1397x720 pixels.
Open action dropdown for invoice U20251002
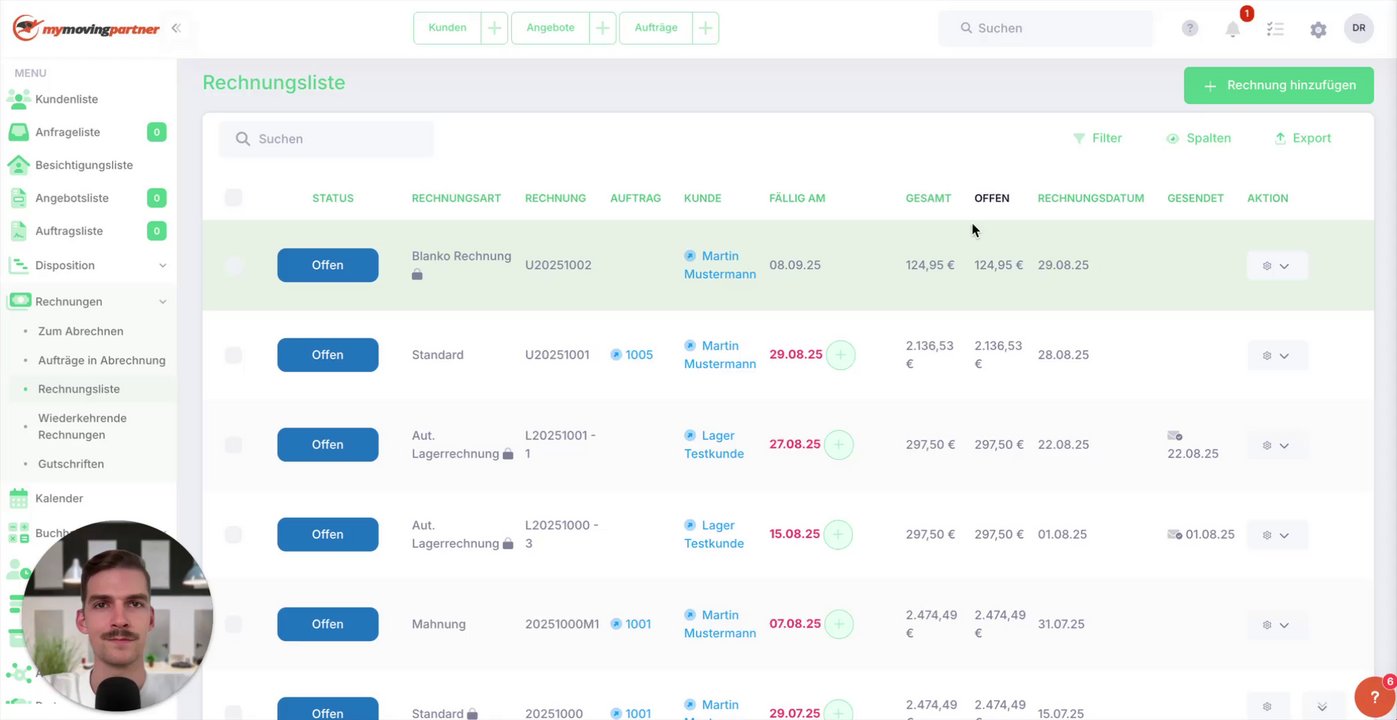[1277, 266]
